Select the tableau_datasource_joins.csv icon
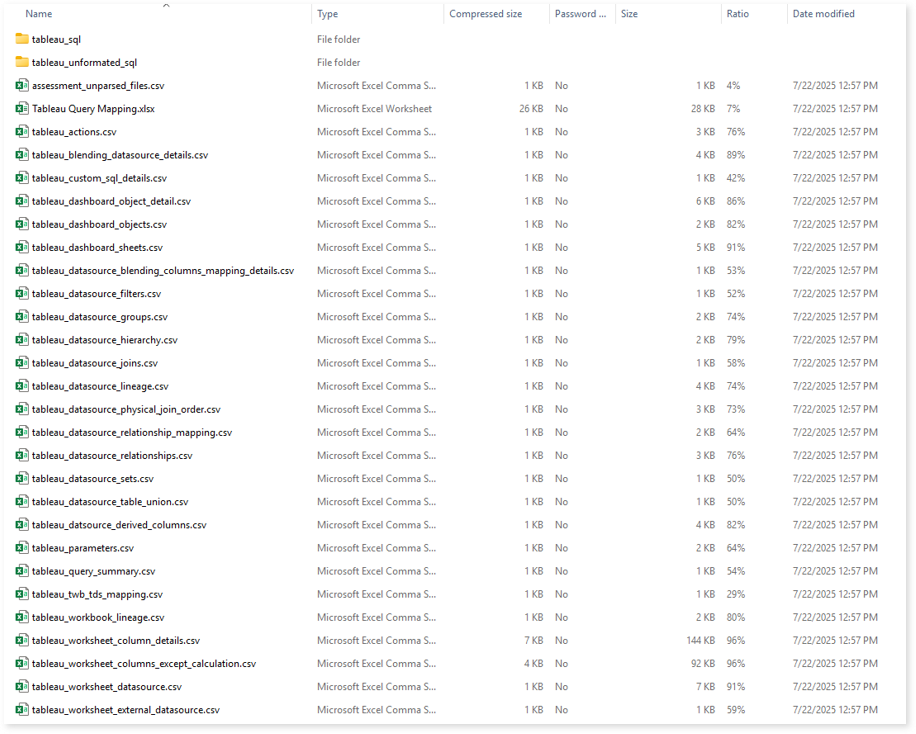This screenshot has height=734, width=916. point(22,363)
